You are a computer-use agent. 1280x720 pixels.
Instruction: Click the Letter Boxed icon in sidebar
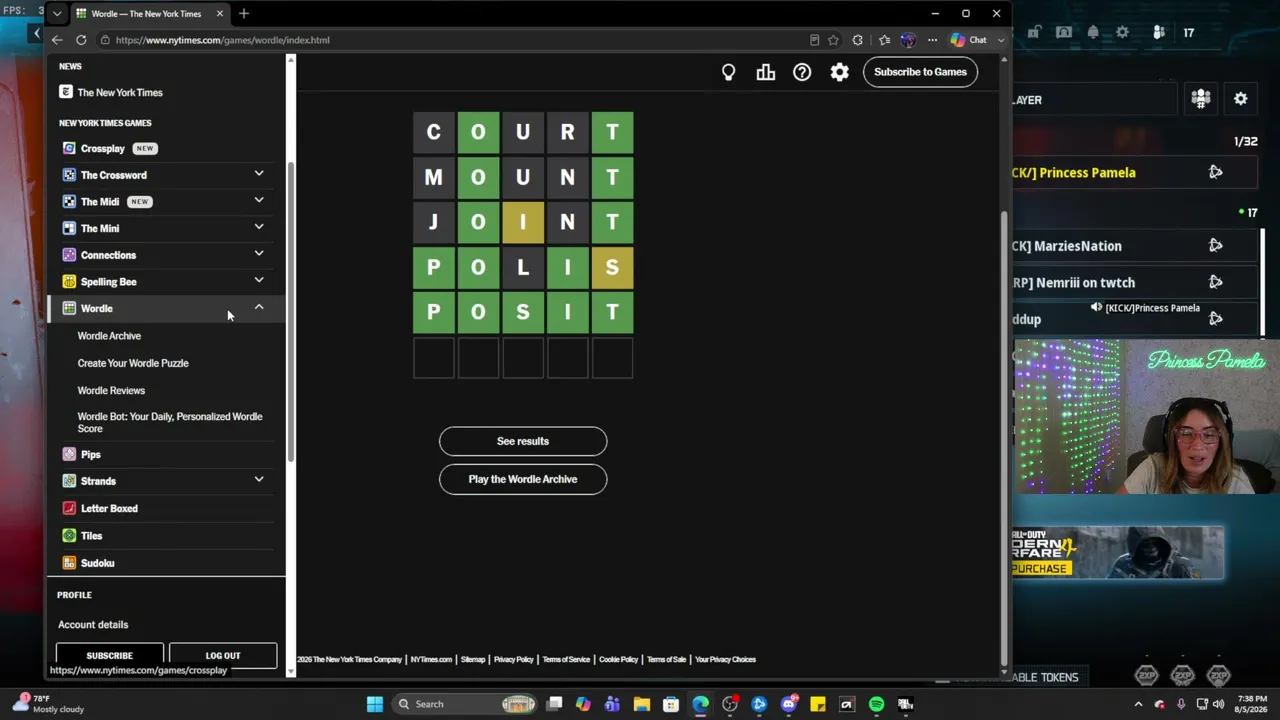pos(69,508)
